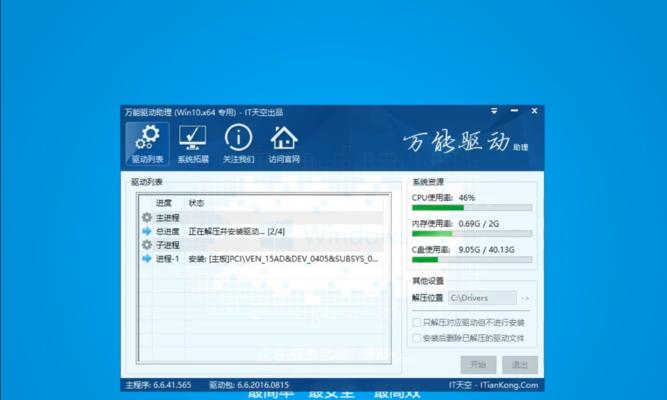Click the 万能驱动 logo
The image size is (667, 400).
(x=465, y=142)
